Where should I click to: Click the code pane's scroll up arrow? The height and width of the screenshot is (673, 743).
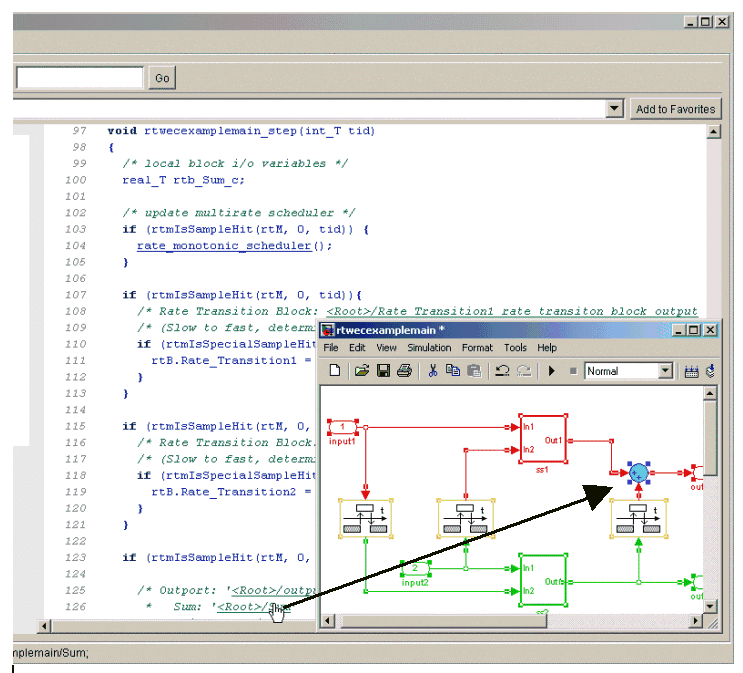click(x=713, y=132)
